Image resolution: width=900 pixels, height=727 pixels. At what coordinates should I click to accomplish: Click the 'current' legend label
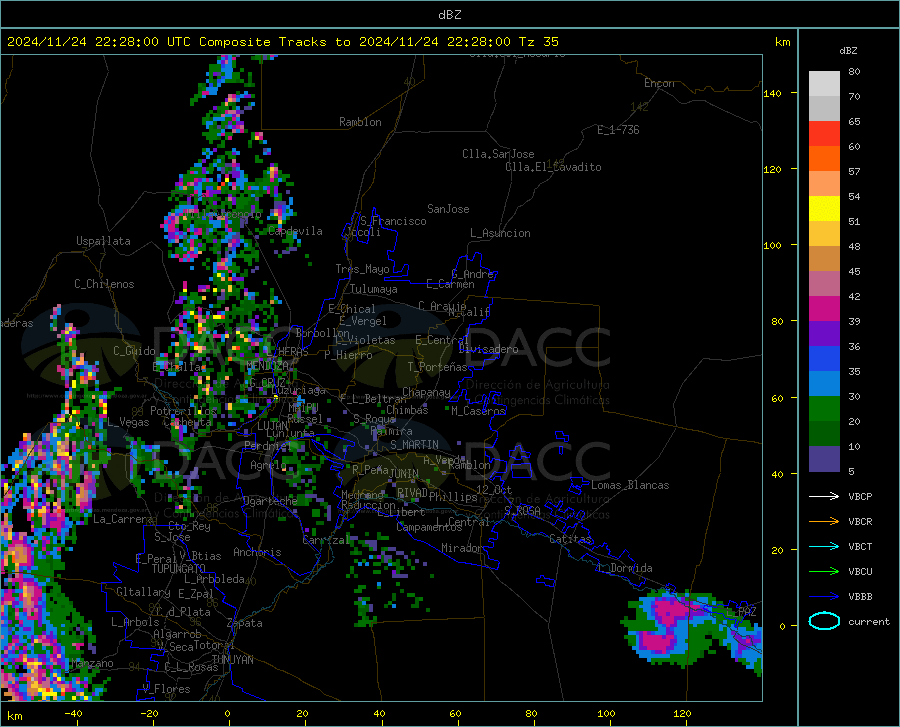869,621
